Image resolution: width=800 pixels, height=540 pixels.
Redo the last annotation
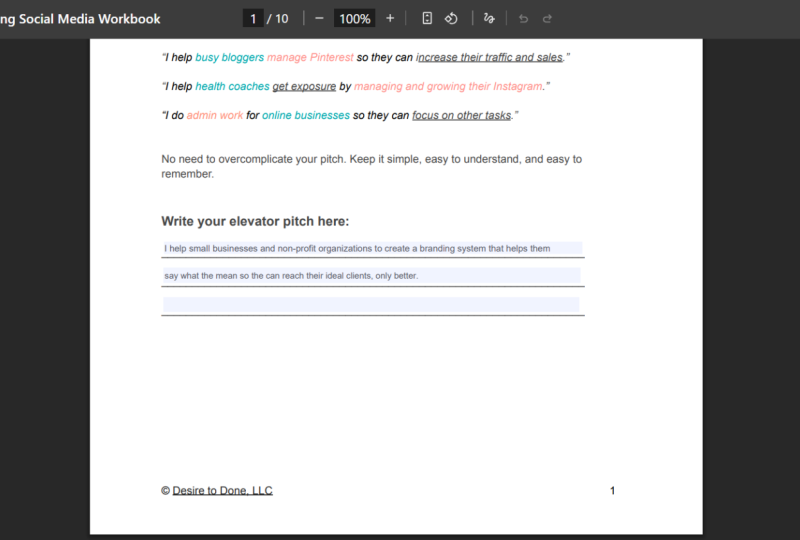pyautogui.click(x=547, y=19)
